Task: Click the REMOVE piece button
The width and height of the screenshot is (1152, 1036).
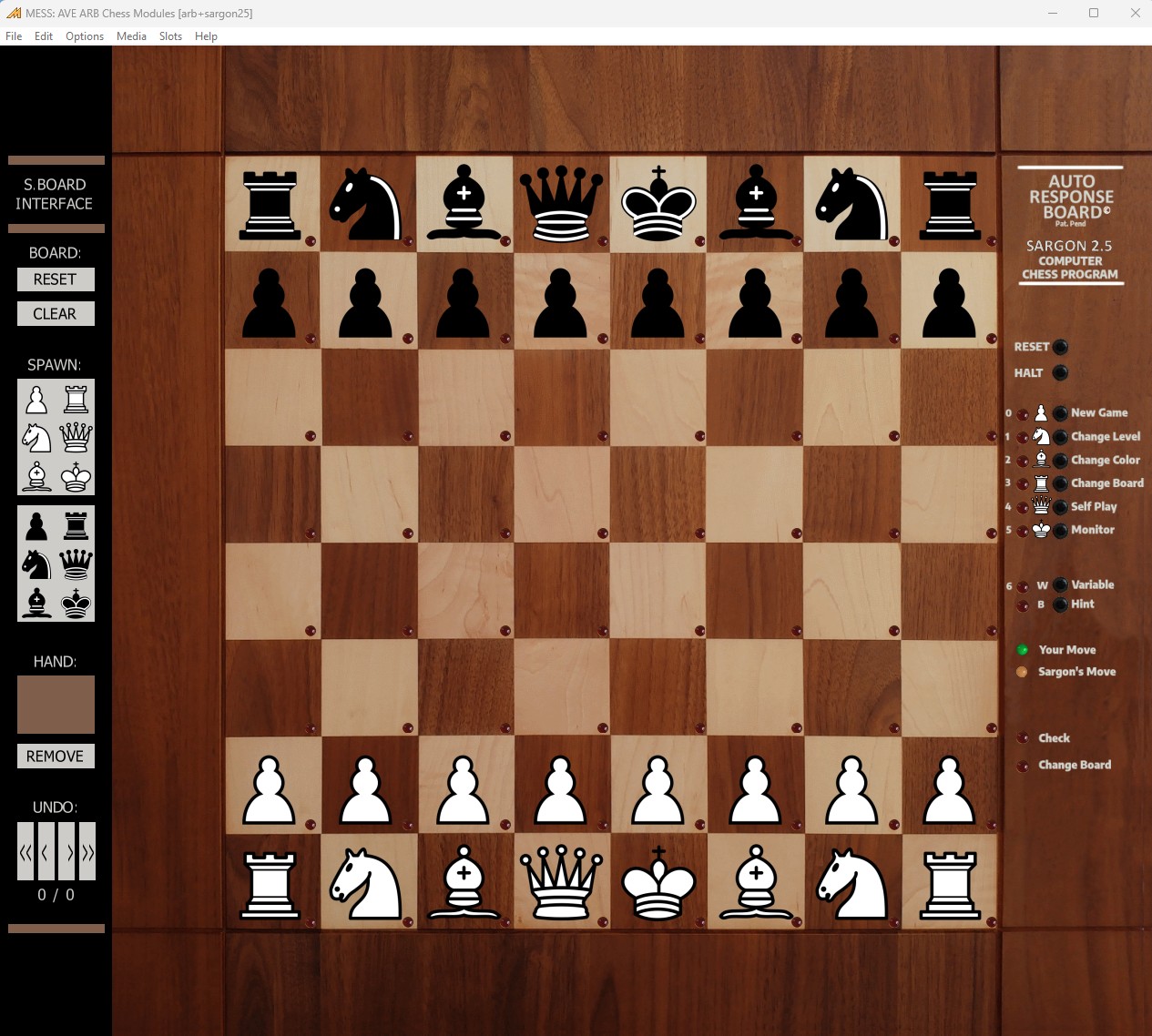Action: coord(56,757)
